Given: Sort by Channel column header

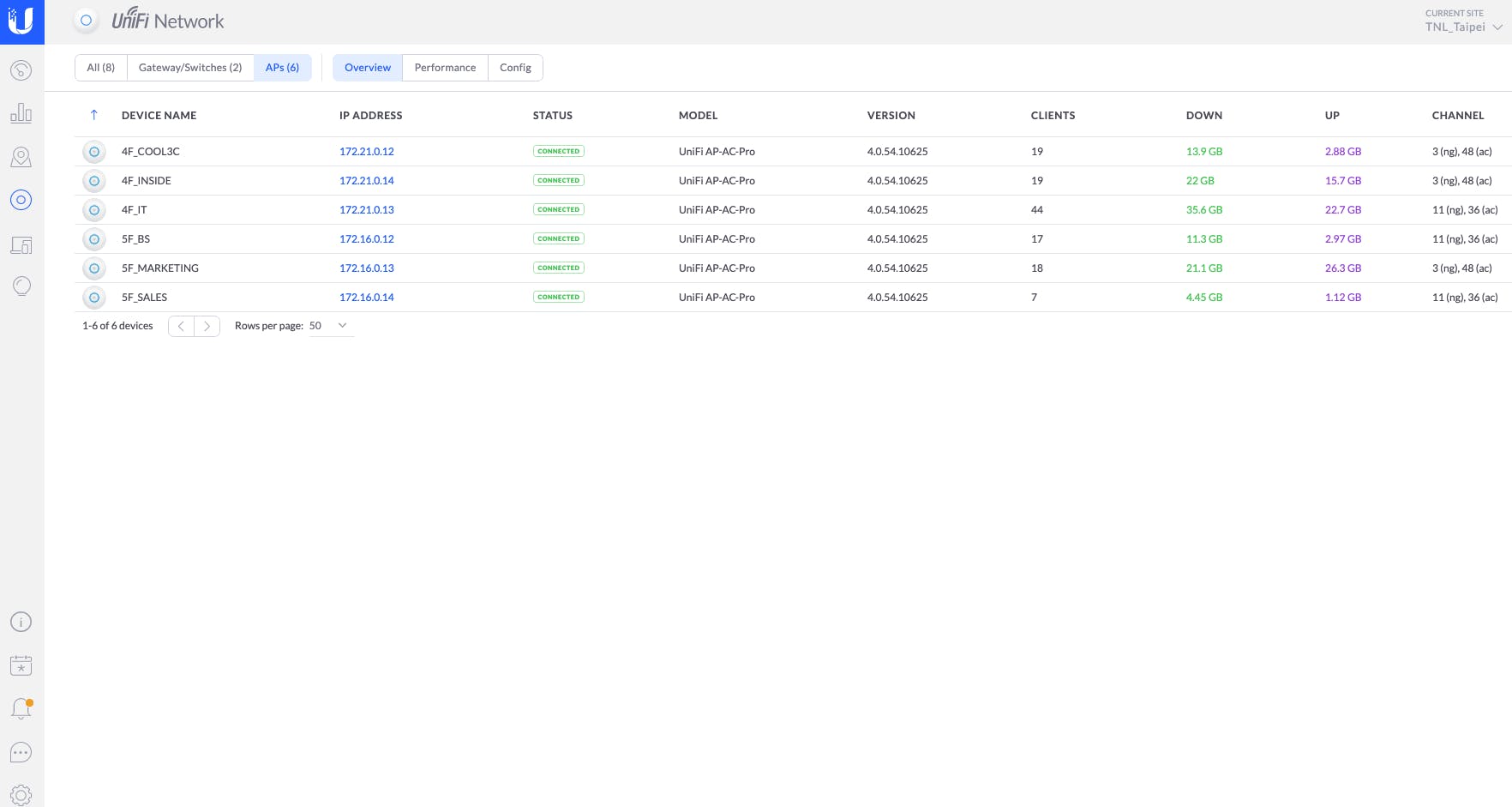Looking at the screenshot, I should pyautogui.click(x=1458, y=115).
